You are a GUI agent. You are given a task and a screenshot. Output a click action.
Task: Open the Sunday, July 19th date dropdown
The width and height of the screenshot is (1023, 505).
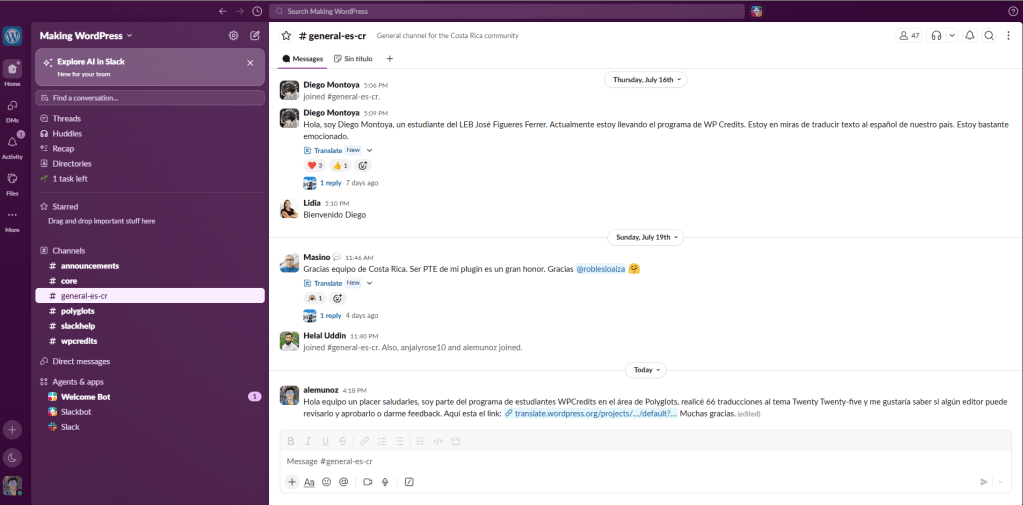(645, 237)
